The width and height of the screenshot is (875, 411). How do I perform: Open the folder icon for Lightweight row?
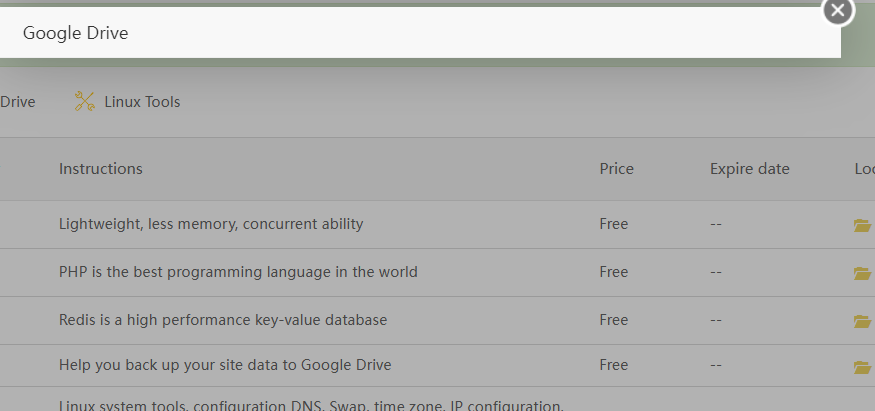[x=862, y=225]
